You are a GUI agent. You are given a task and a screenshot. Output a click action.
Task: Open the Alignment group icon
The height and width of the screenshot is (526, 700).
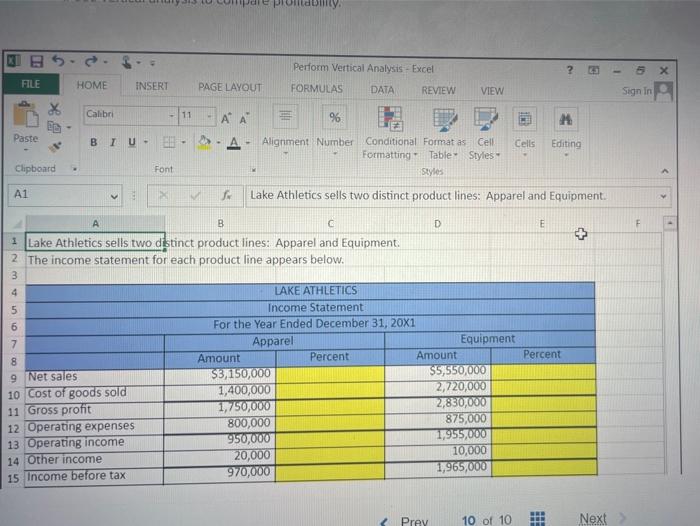[285, 117]
